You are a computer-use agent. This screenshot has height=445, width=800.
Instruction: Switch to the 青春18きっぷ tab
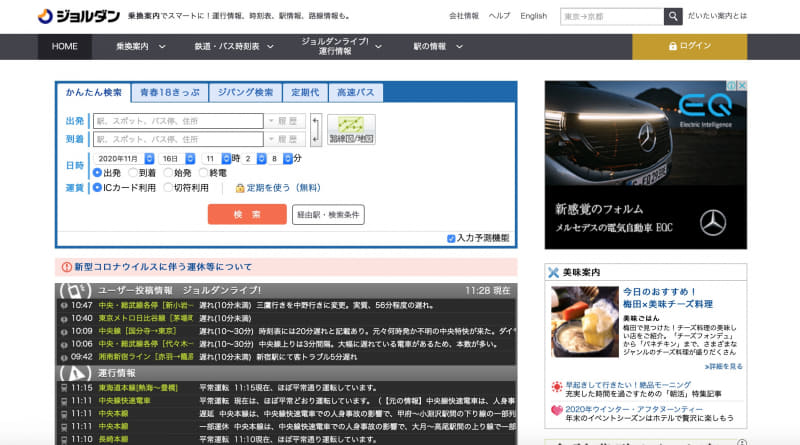coord(170,92)
